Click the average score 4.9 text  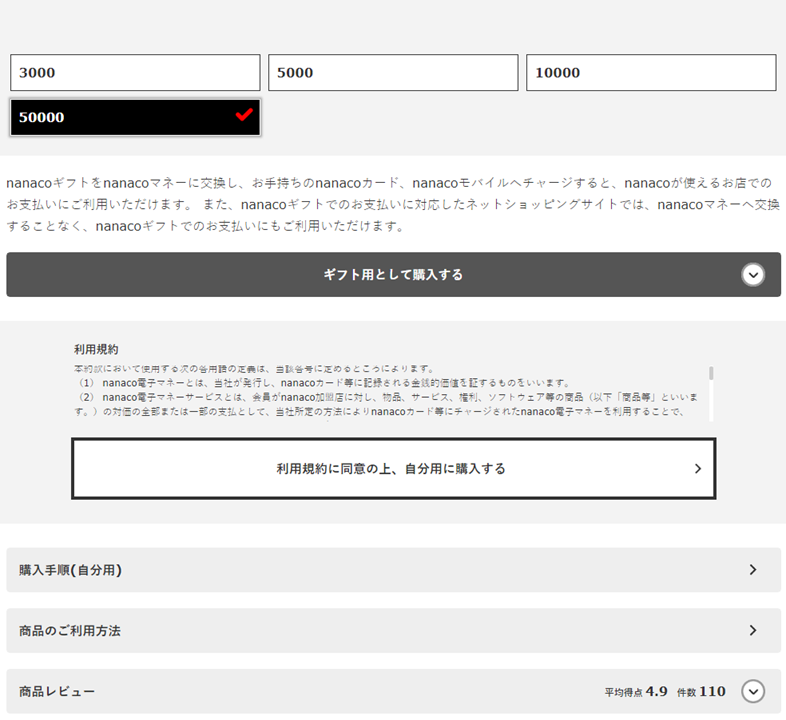click(656, 691)
